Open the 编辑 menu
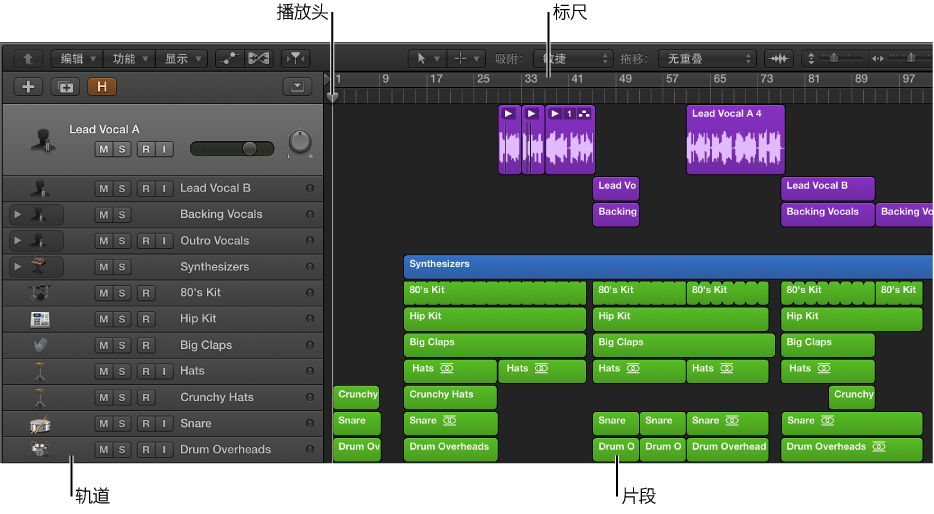This screenshot has width=934, height=514. (x=78, y=59)
